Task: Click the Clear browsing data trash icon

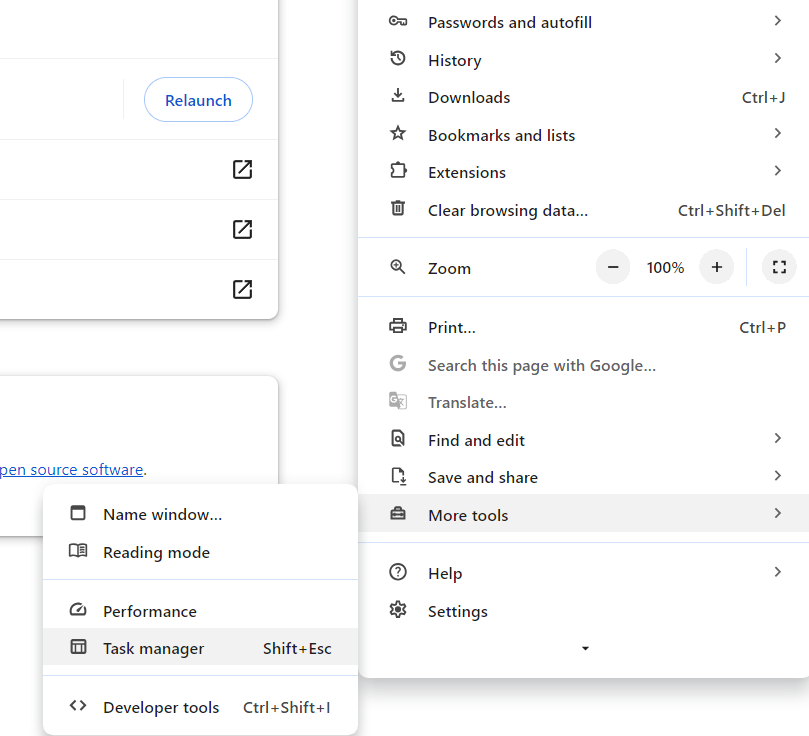Action: (x=399, y=210)
